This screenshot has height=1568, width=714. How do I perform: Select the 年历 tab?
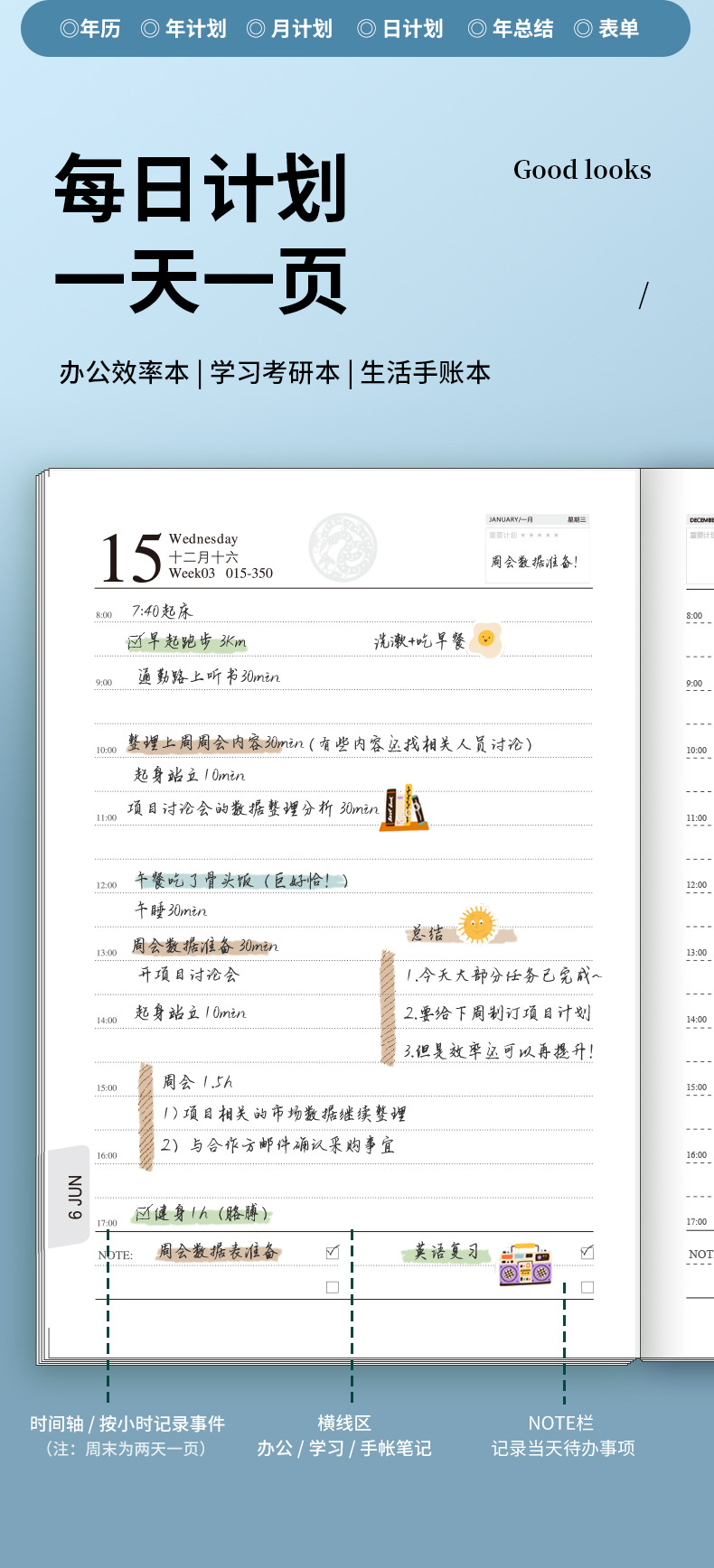coord(89,29)
